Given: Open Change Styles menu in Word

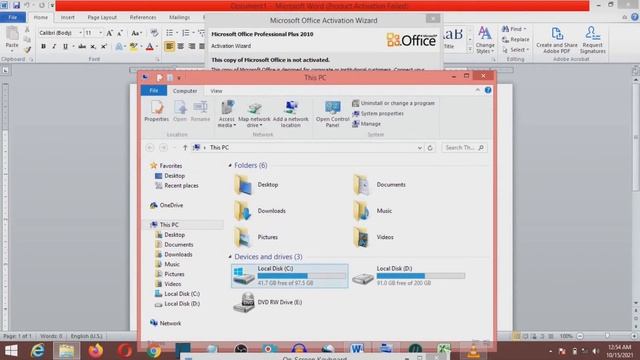Looking at the screenshot, I should (485, 40).
